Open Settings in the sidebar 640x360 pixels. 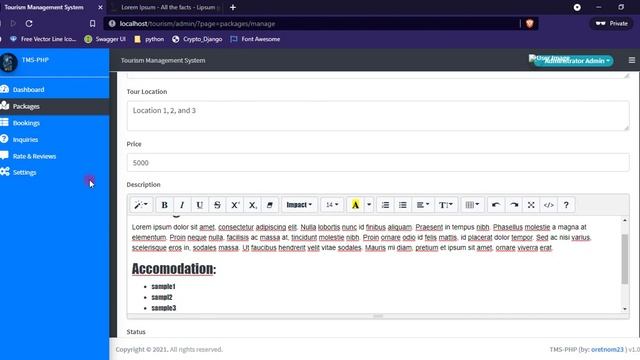point(55,172)
